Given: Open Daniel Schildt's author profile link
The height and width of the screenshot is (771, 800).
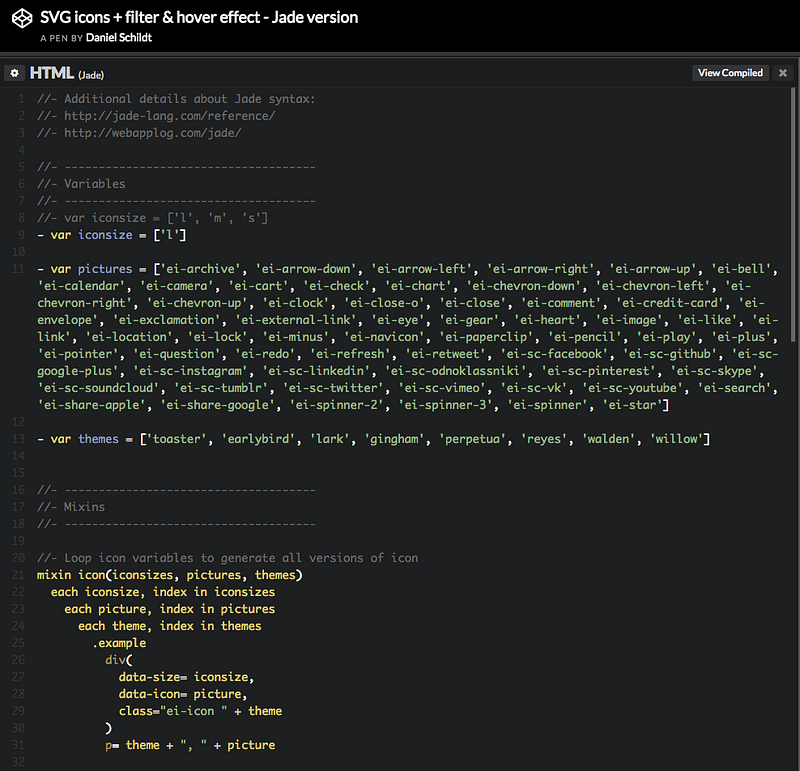Looking at the screenshot, I should coord(119,38).
